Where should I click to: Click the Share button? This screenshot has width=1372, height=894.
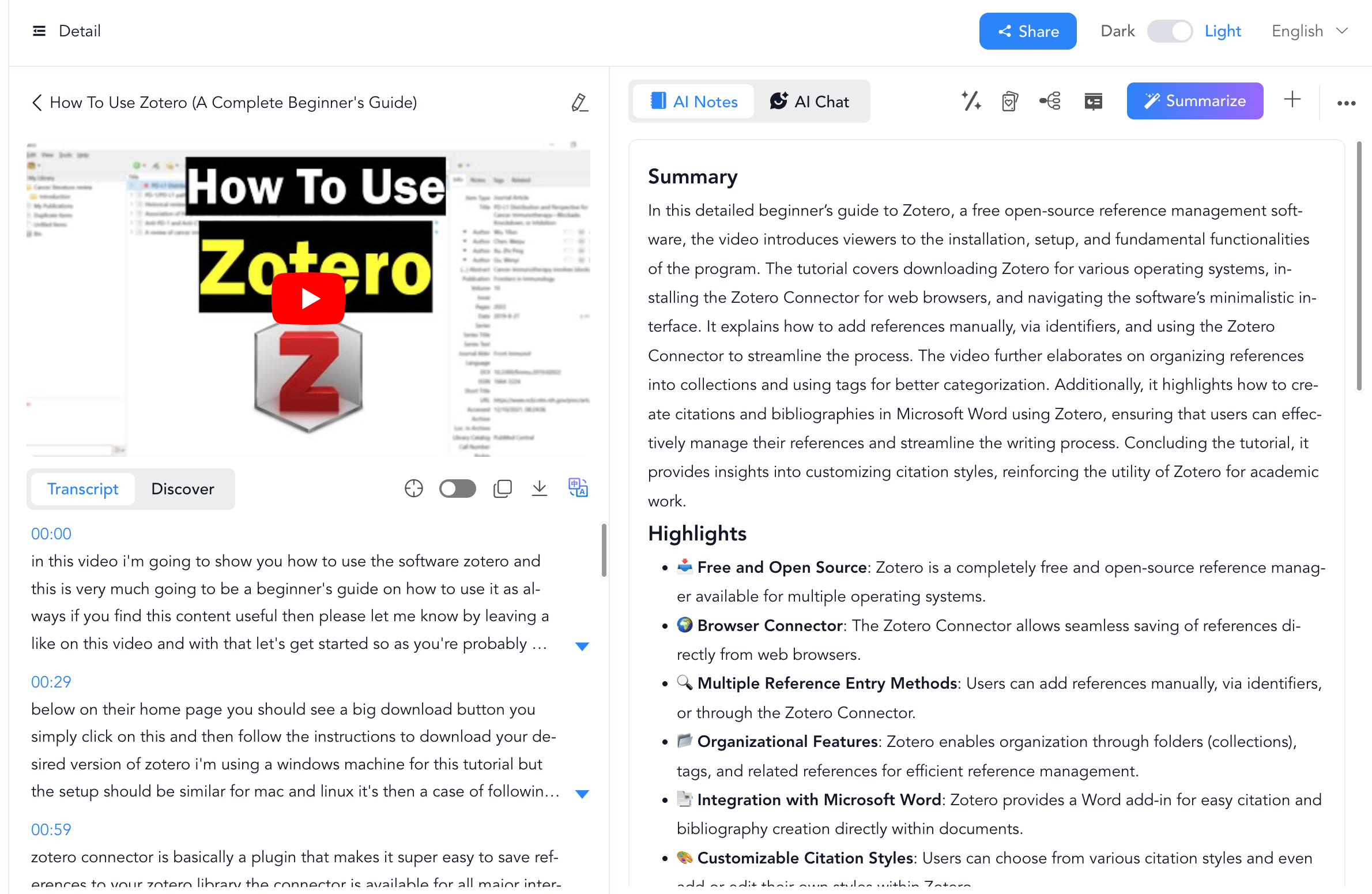tap(1028, 31)
